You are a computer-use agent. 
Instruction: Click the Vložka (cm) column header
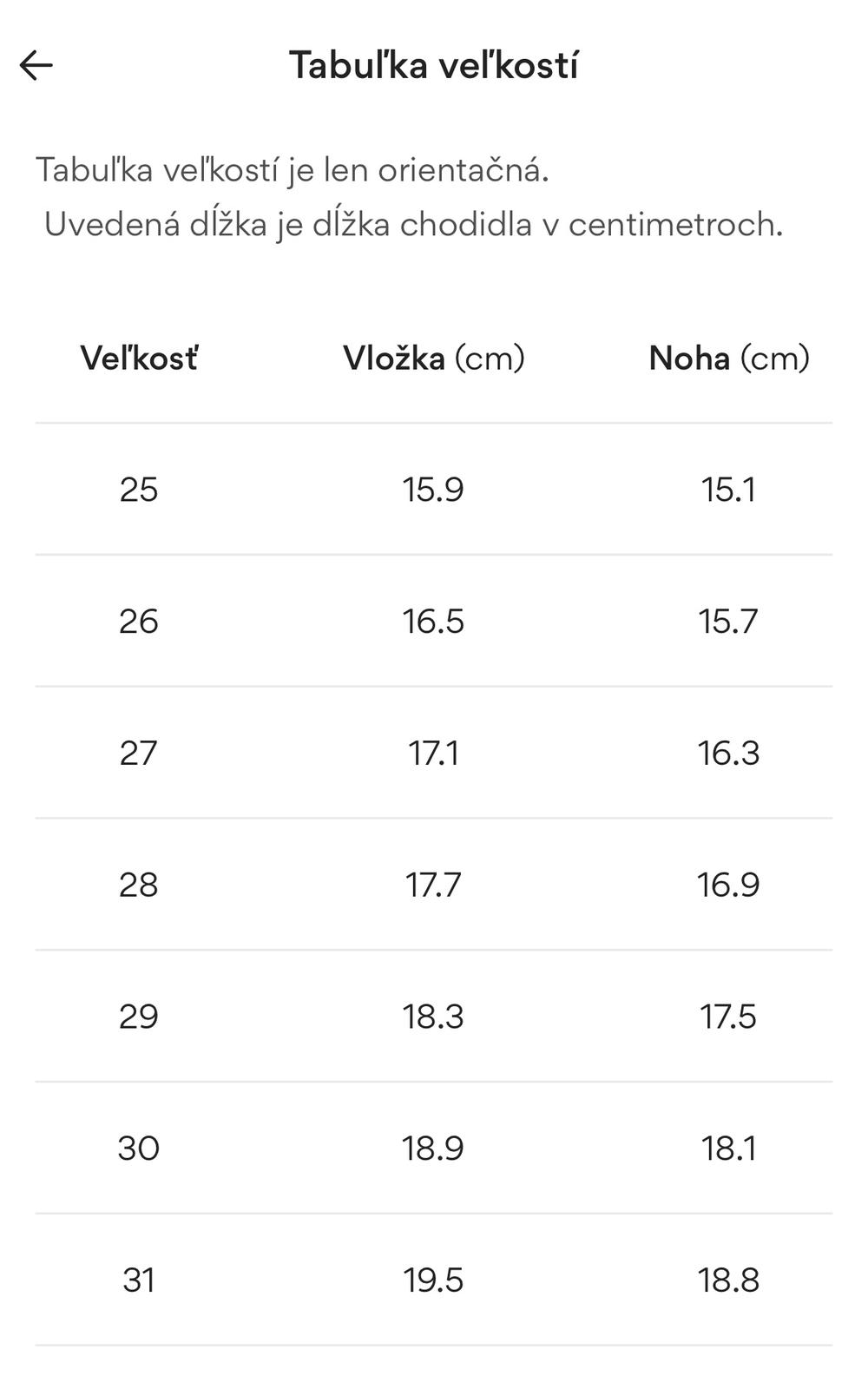(x=433, y=358)
